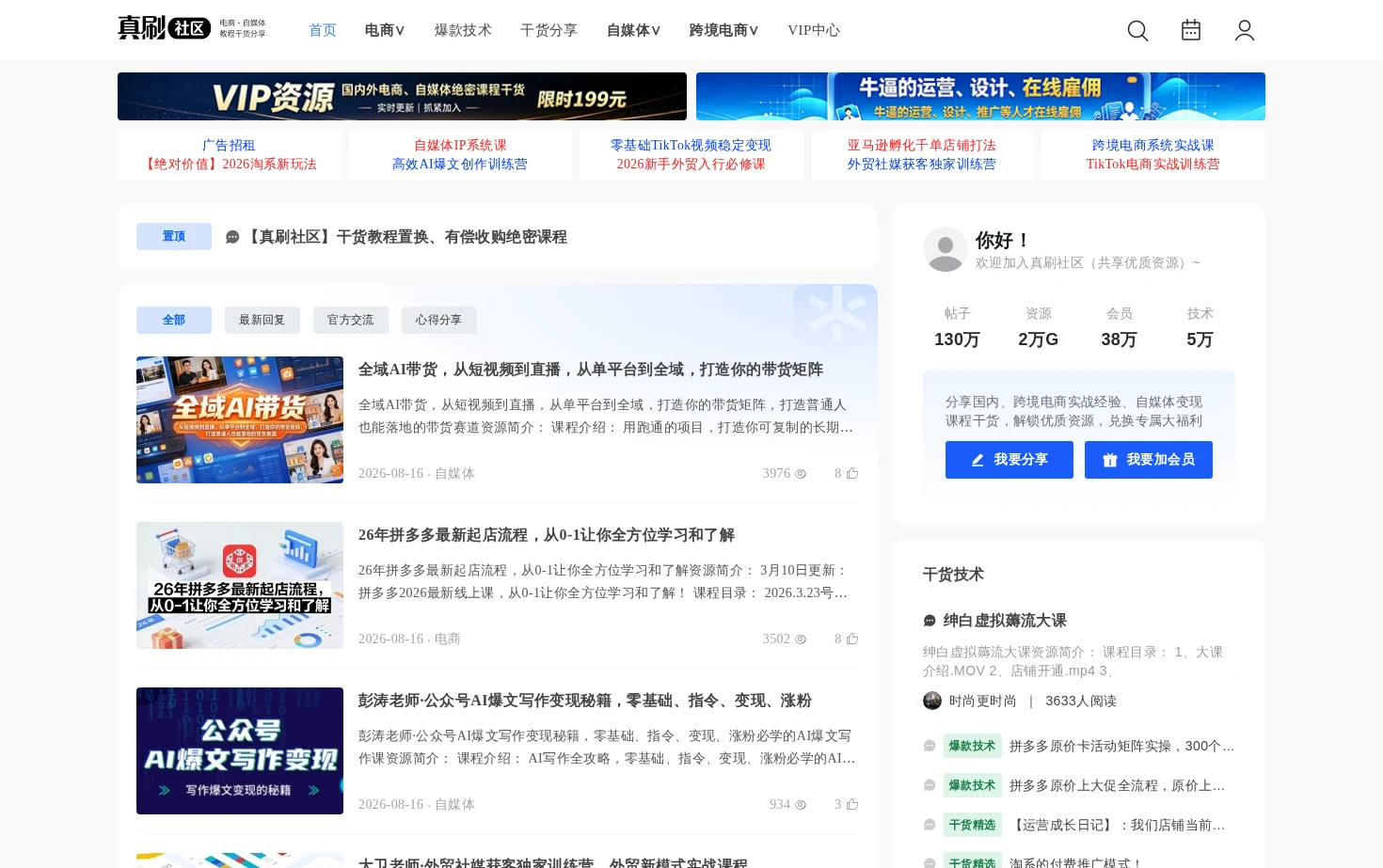Open post title 彭涛老师·公众号AI爆文写作变现秘籍
1383x868 pixels.
tap(585, 701)
